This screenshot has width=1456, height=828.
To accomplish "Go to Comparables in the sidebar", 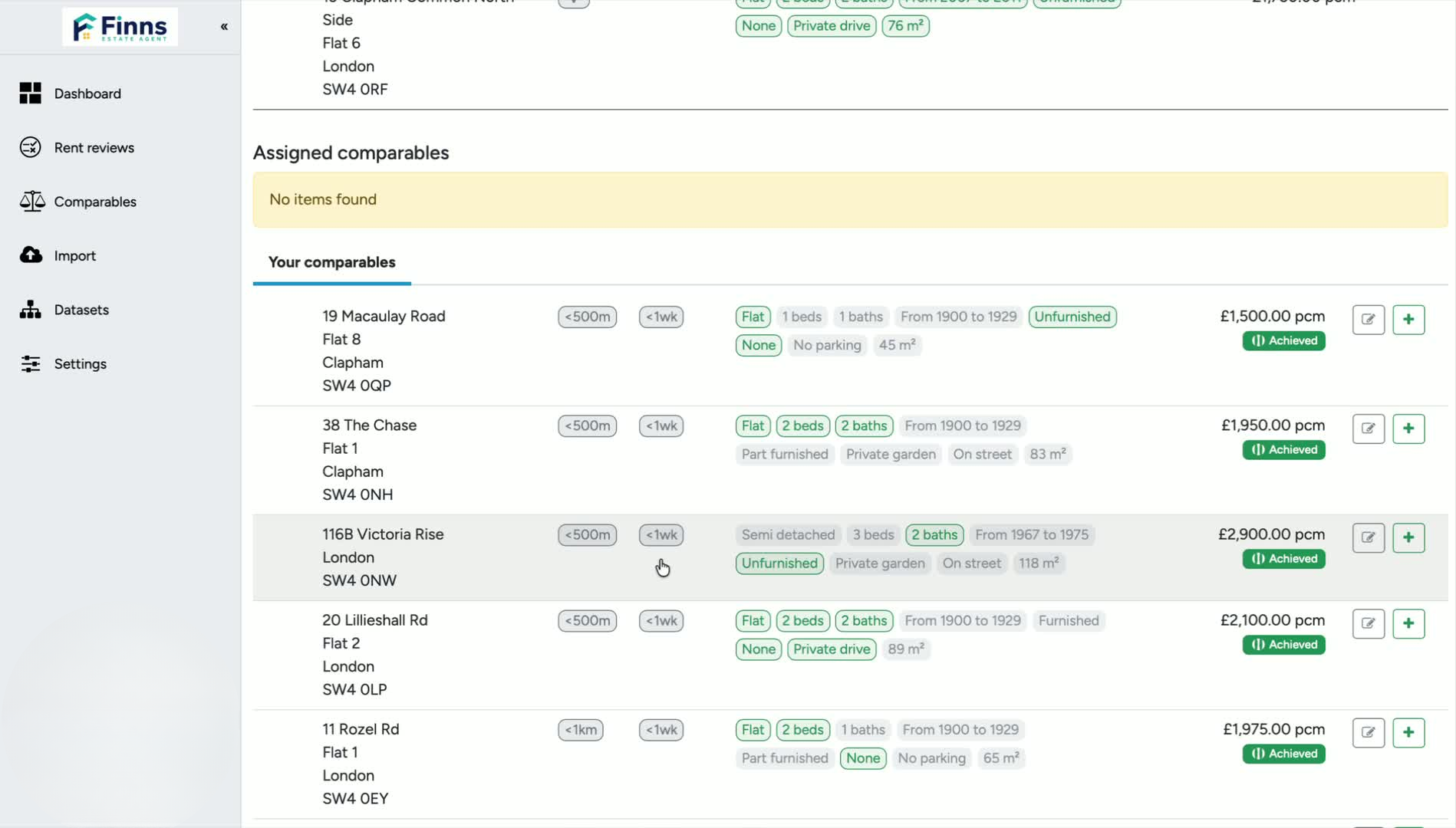I will pos(95,202).
